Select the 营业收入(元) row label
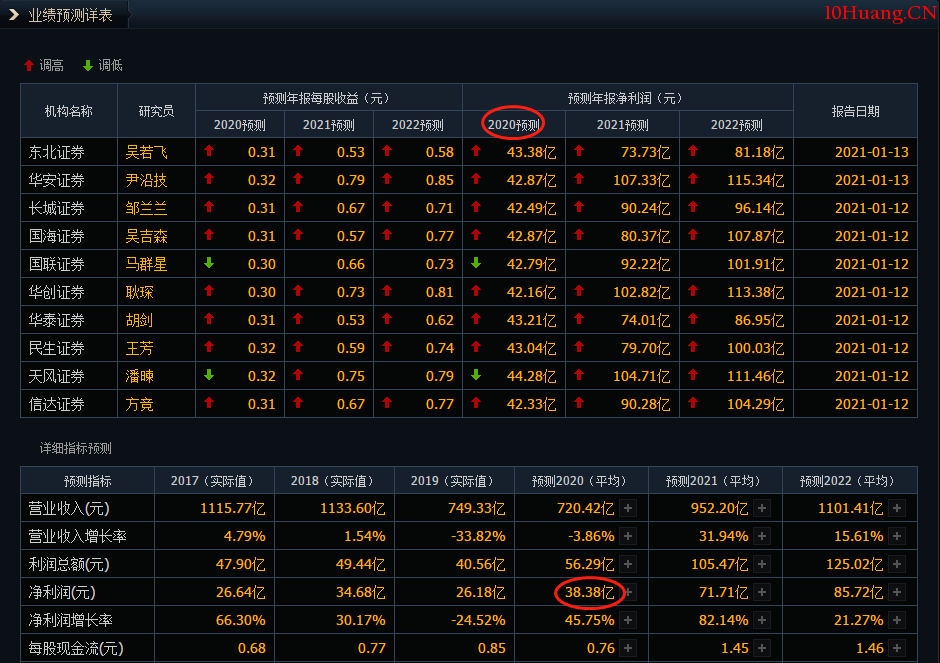The width and height of the screenshot is (940, 663). 69,509
